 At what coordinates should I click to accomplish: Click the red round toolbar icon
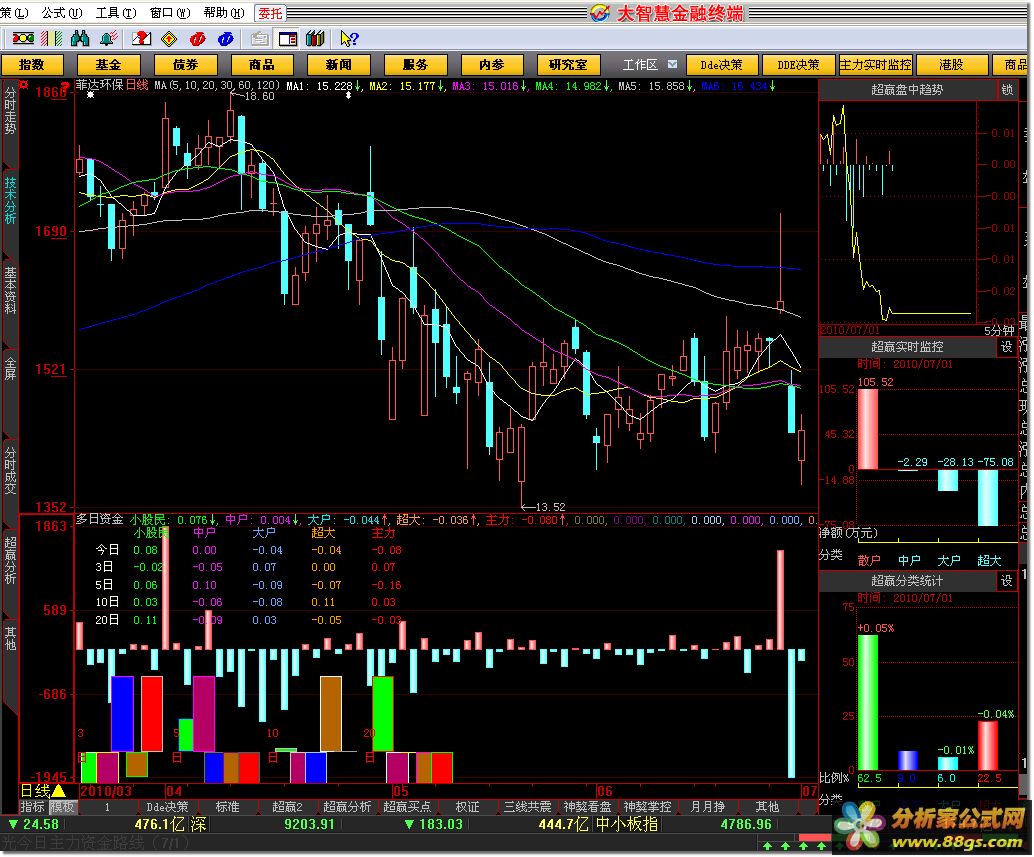(x=198, y=39)
